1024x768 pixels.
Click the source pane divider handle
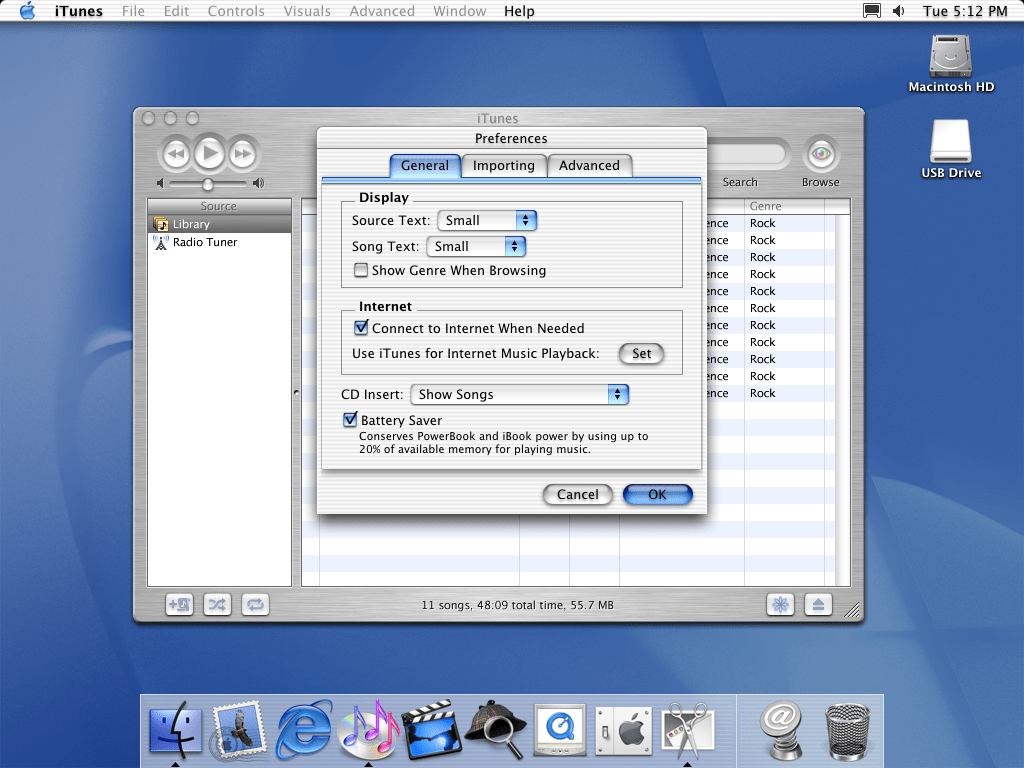pyautogui.click(x=296, y=392)
